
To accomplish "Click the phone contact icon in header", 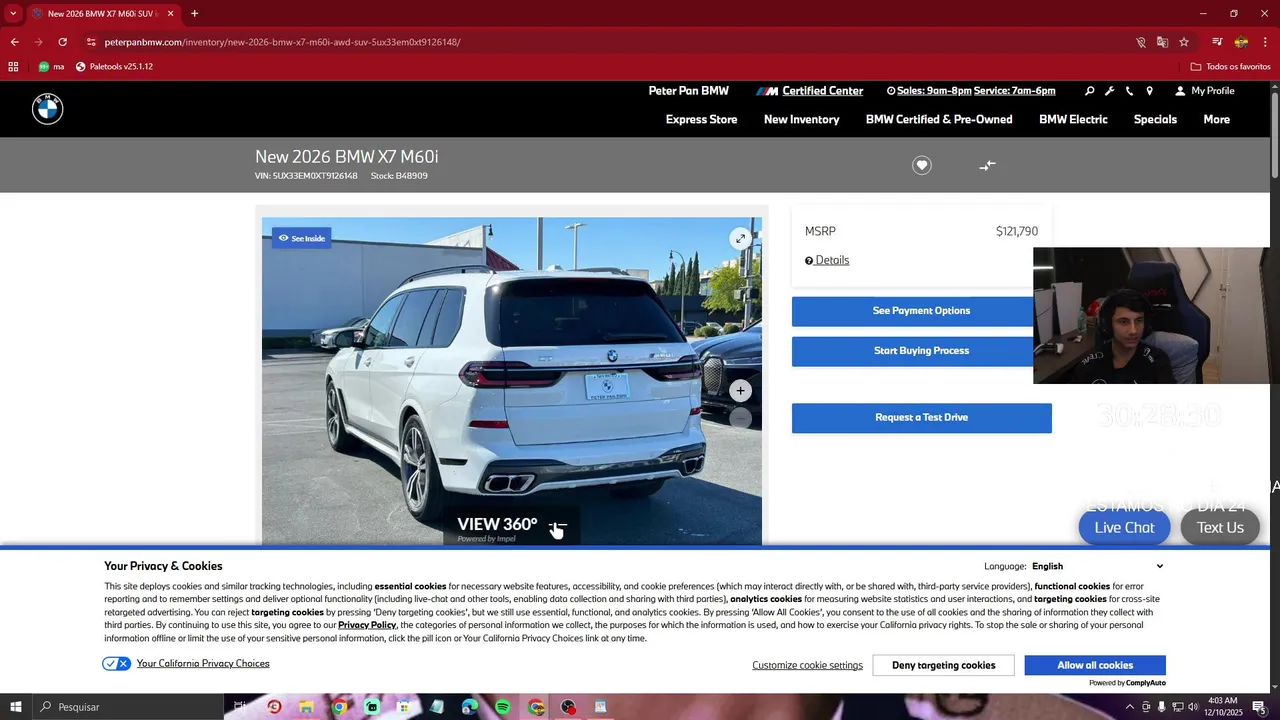I will tap(1129, 91).
